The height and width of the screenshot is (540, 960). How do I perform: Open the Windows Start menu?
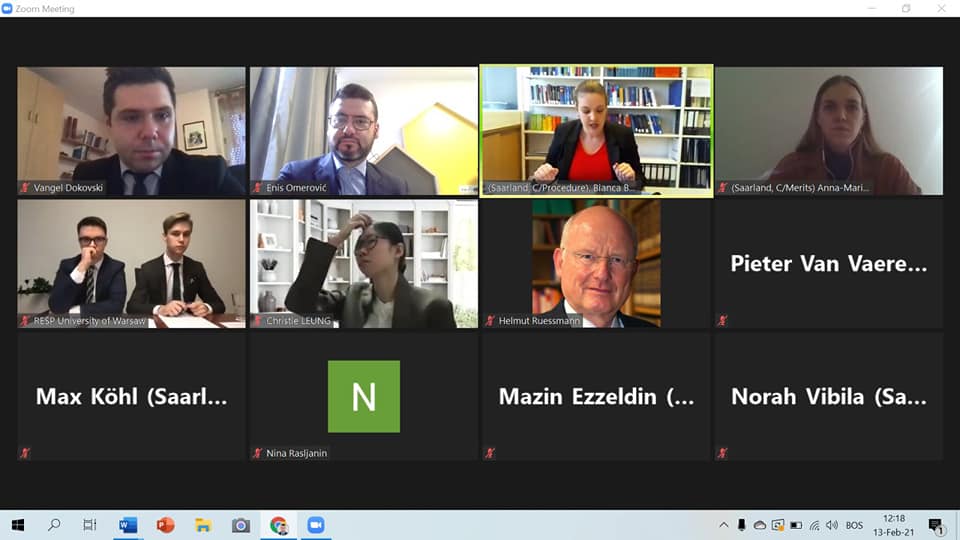pos(18,525)
